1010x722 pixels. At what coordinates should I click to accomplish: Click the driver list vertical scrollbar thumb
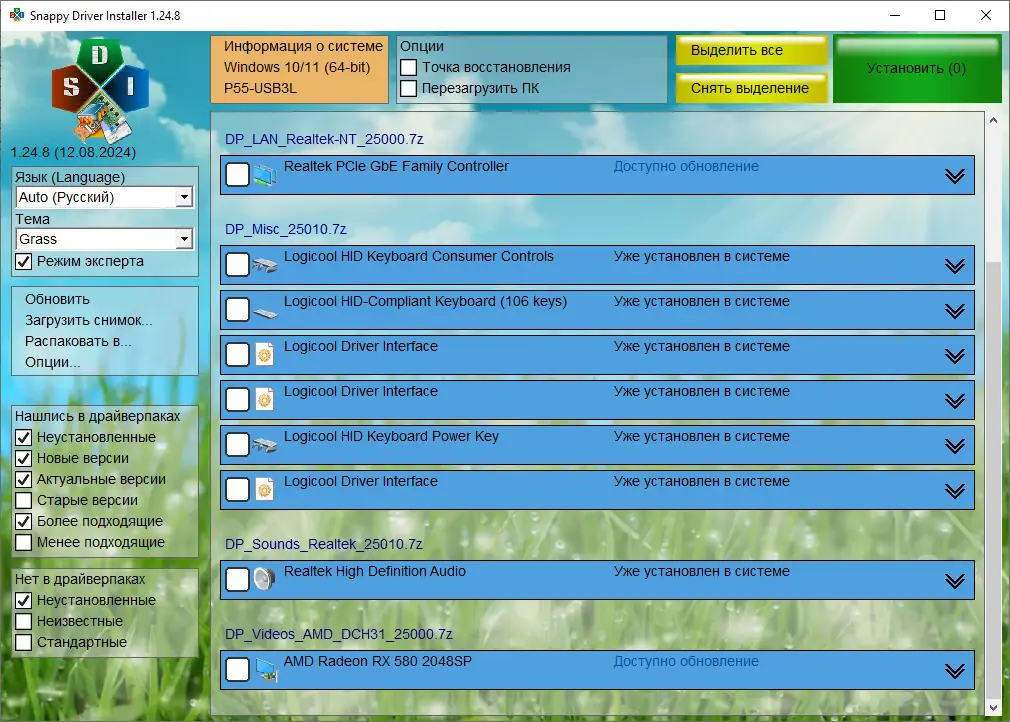coord(993,480)
